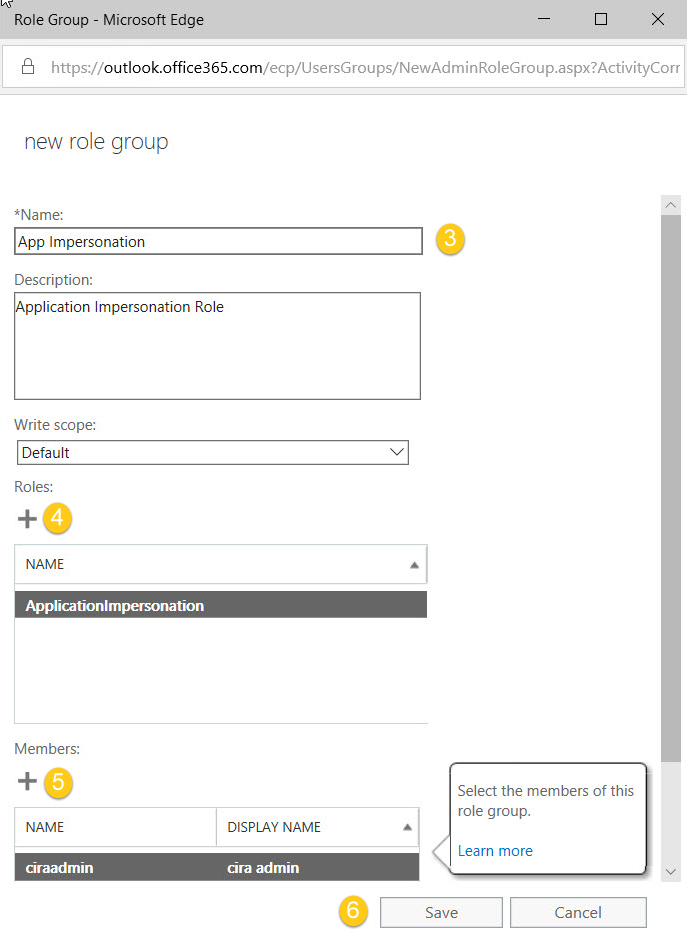Sort members by DISPLAY NAME arrow

(407, 827)
